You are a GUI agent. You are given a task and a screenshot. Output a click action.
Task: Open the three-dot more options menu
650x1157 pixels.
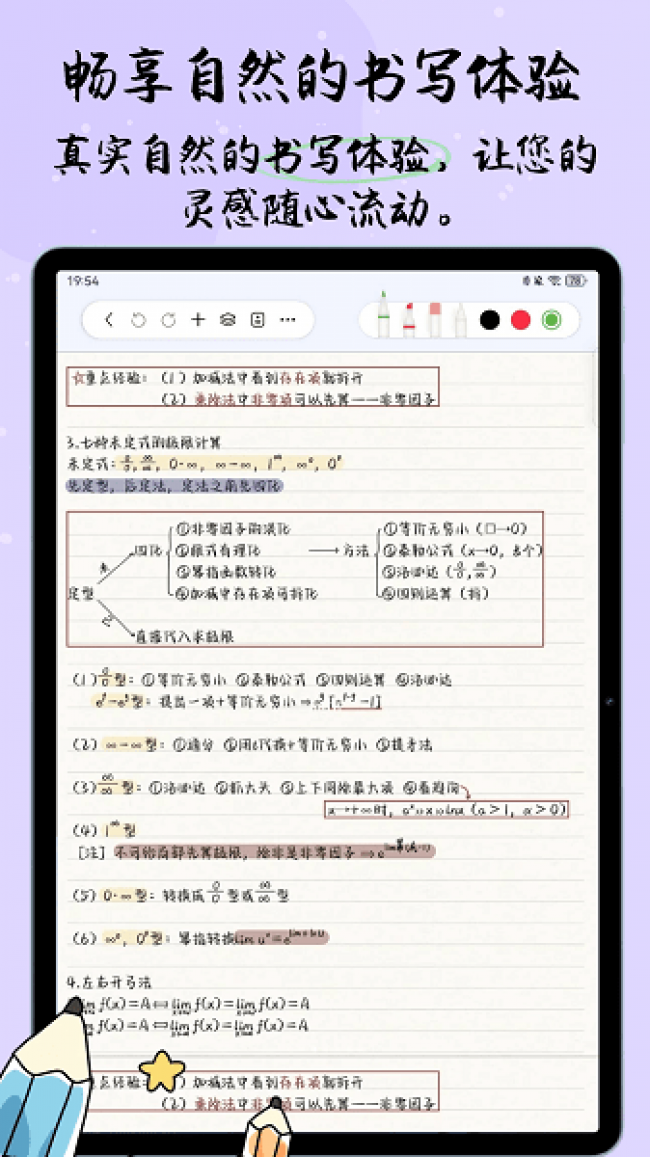[288, 320]
